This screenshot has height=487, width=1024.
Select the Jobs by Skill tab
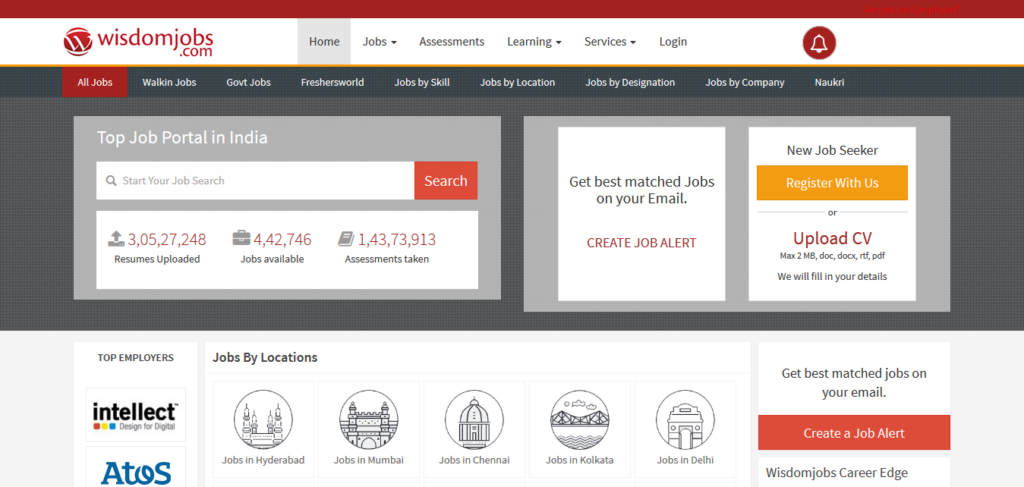point(422,82)
